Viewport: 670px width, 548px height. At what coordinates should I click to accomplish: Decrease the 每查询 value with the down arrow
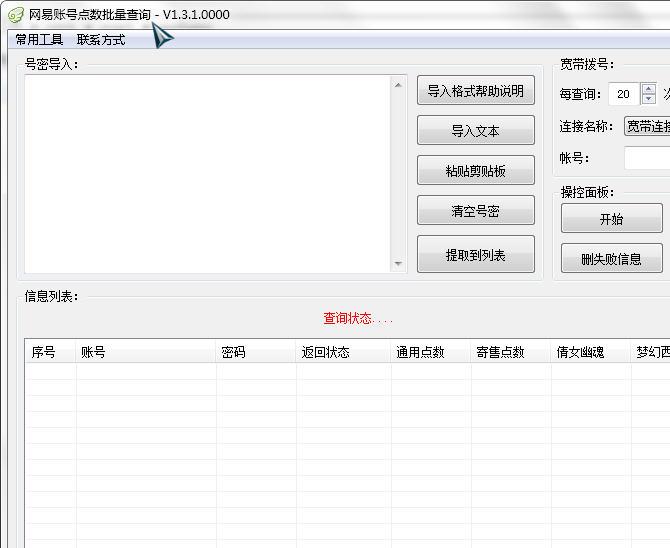point(649,99)
